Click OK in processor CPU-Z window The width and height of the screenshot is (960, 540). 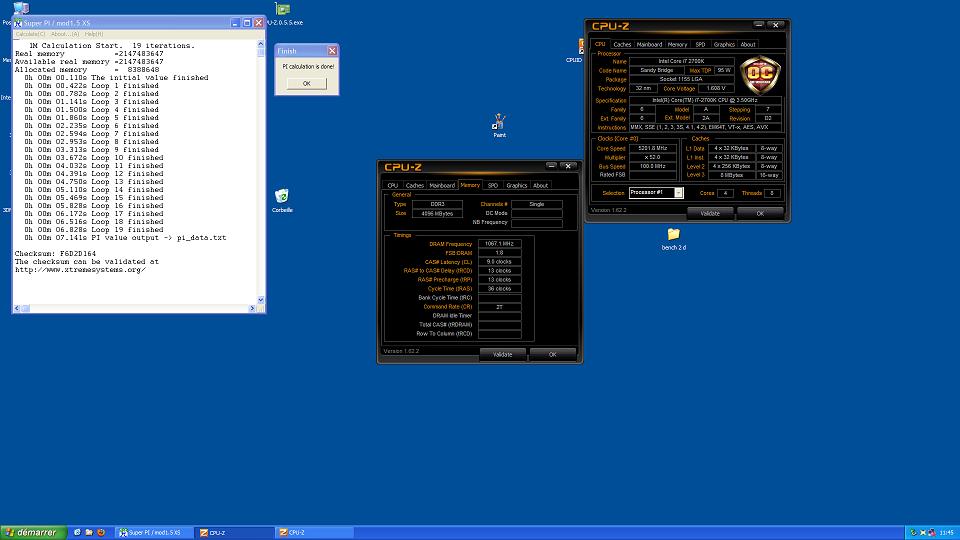click(760, 213)
